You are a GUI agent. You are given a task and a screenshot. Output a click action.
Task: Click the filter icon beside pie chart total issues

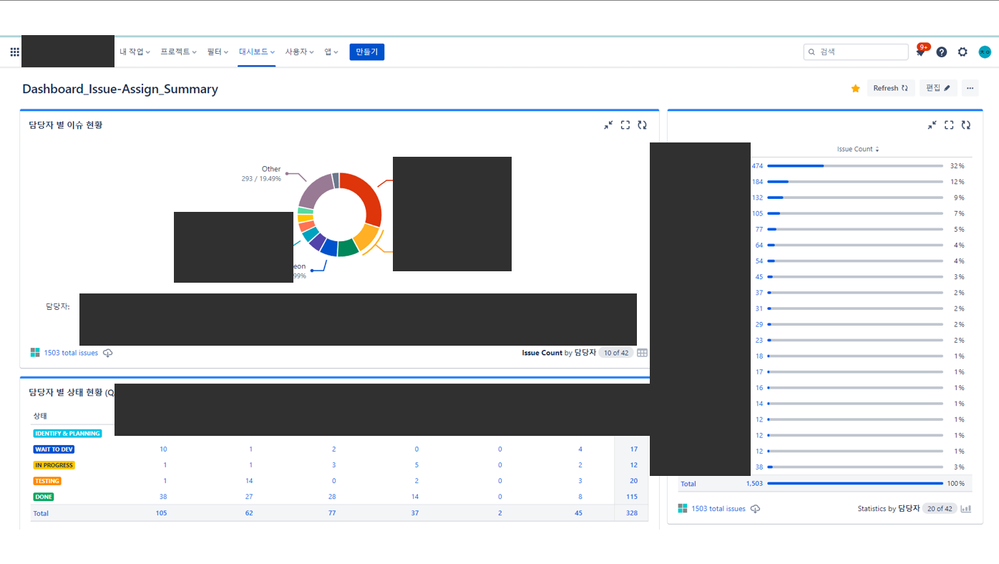[35, 352]
